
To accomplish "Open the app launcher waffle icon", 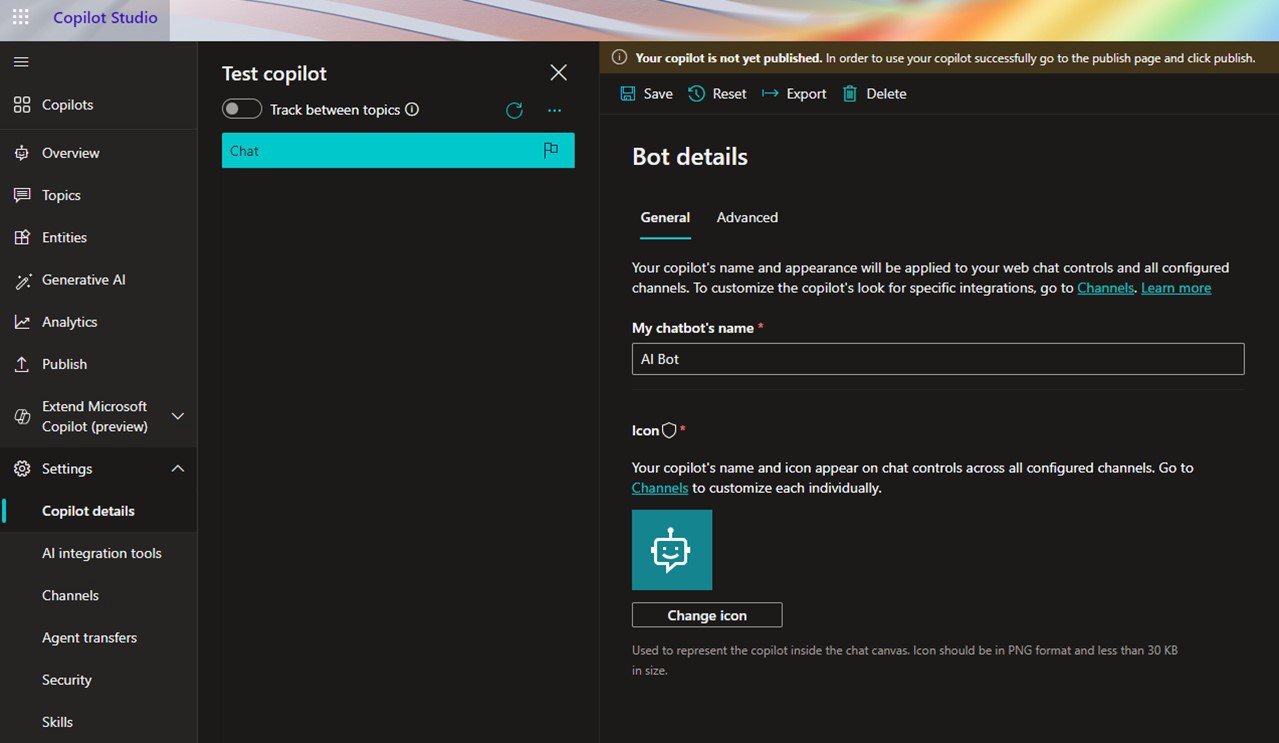I will pos(20,18).
